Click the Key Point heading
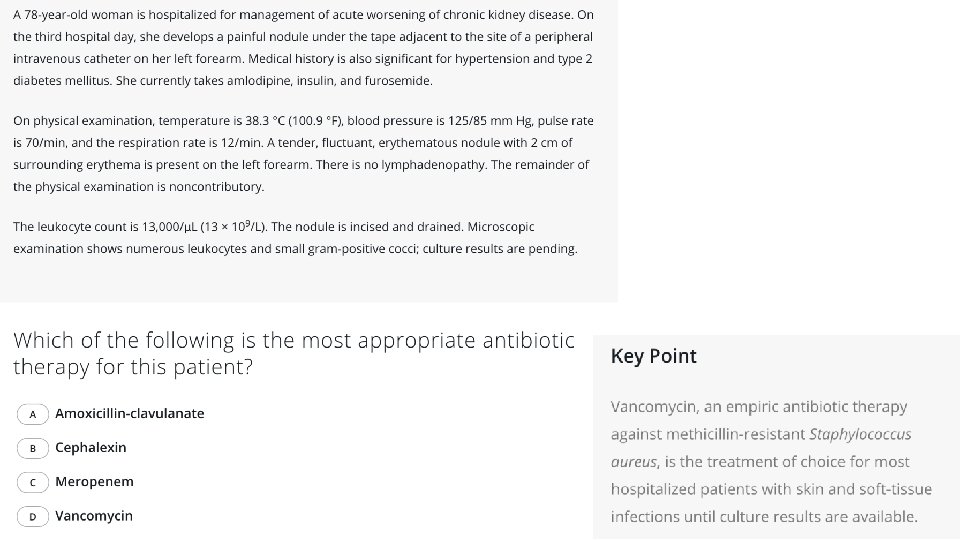960x540 pixels. point(653,357)
